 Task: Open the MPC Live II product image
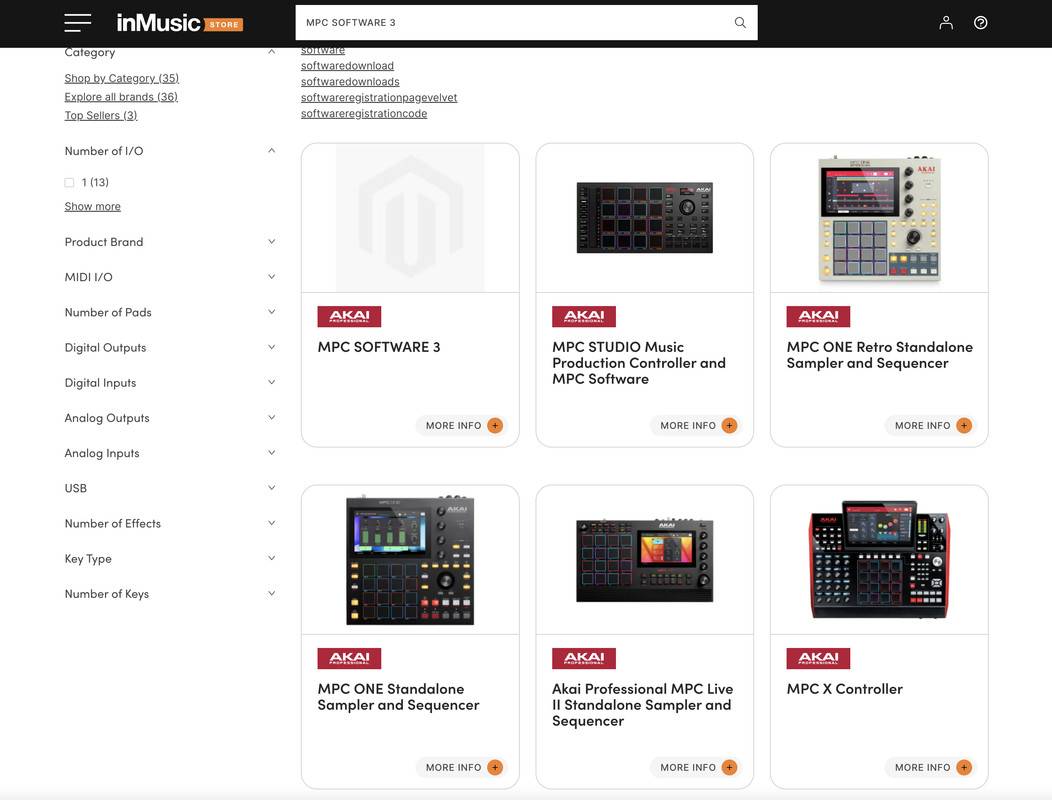click(x=645, y=560)
